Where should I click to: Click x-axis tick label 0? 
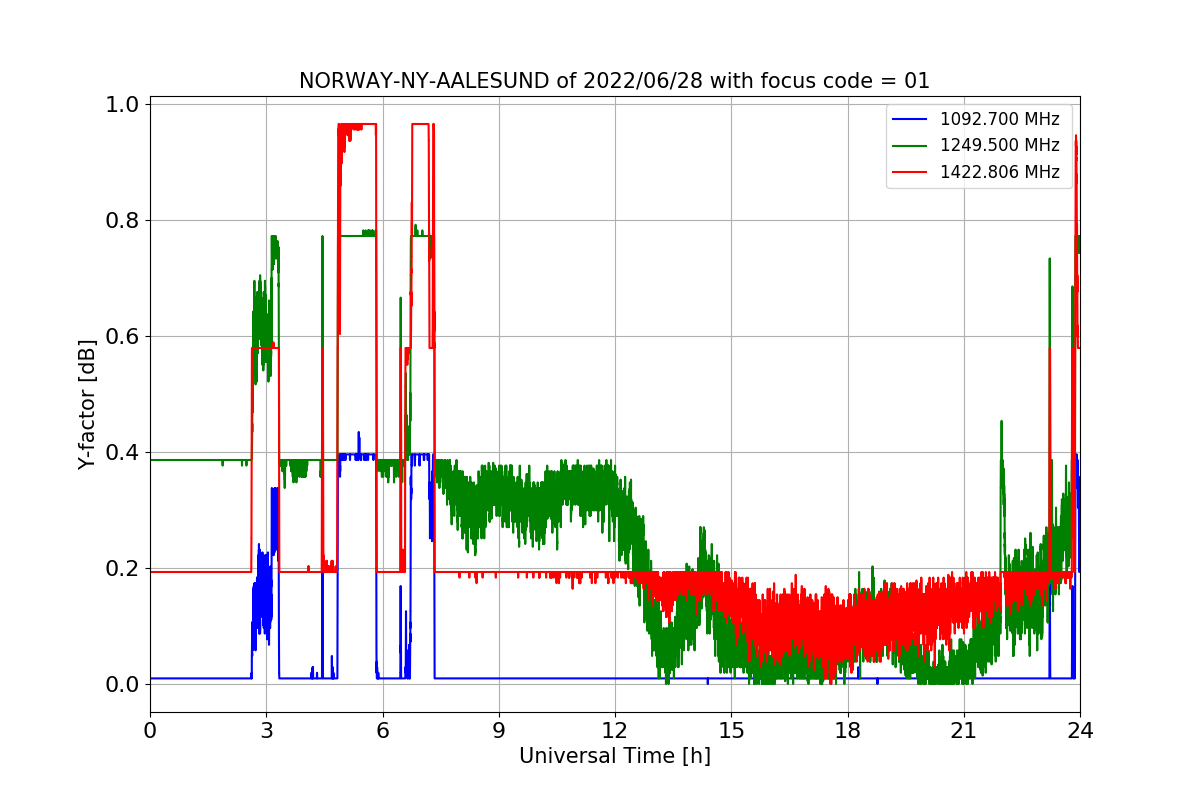click(x=150, y=730)
